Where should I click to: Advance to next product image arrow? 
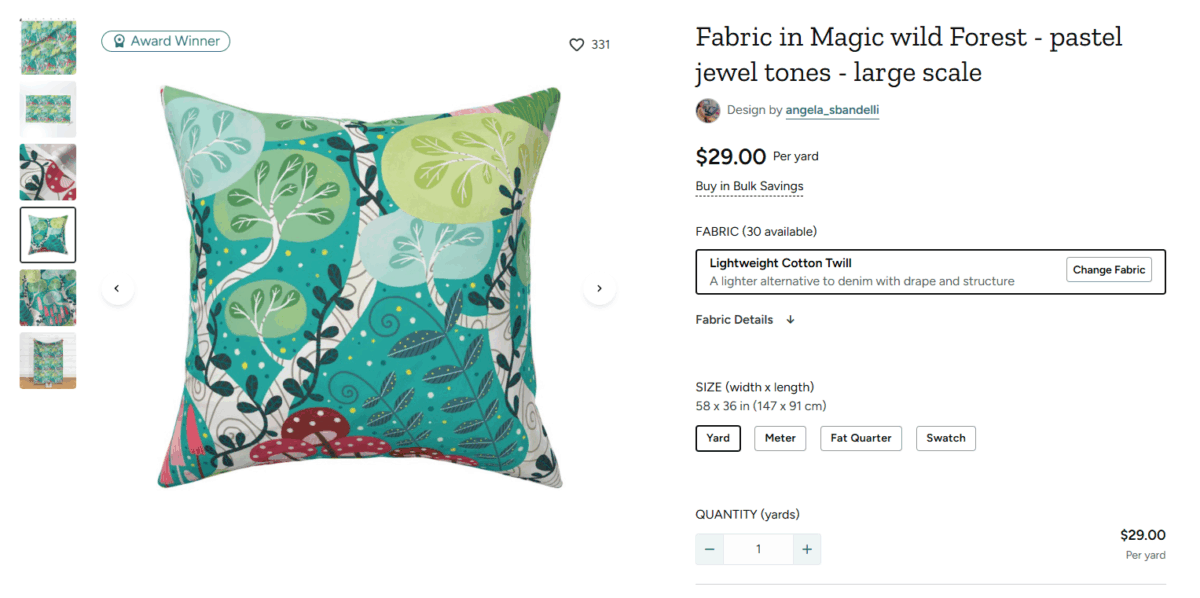(599, 288)
